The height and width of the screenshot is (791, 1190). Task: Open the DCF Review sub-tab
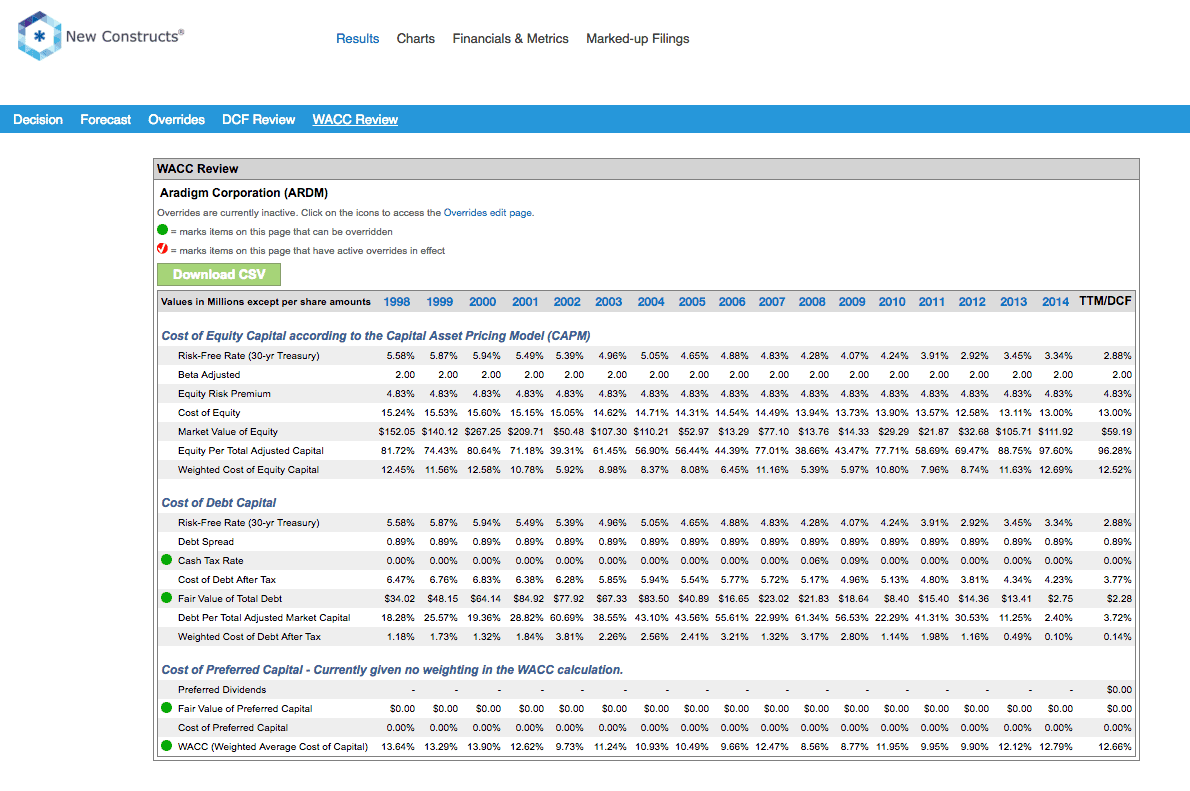259,120
